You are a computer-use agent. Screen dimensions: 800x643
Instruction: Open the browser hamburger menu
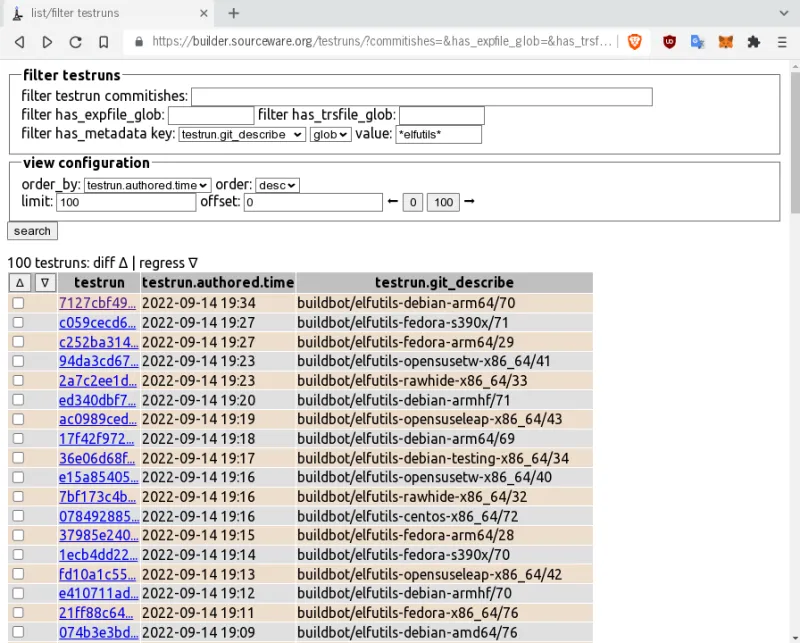pyautogui.click(x=782, y=42)
